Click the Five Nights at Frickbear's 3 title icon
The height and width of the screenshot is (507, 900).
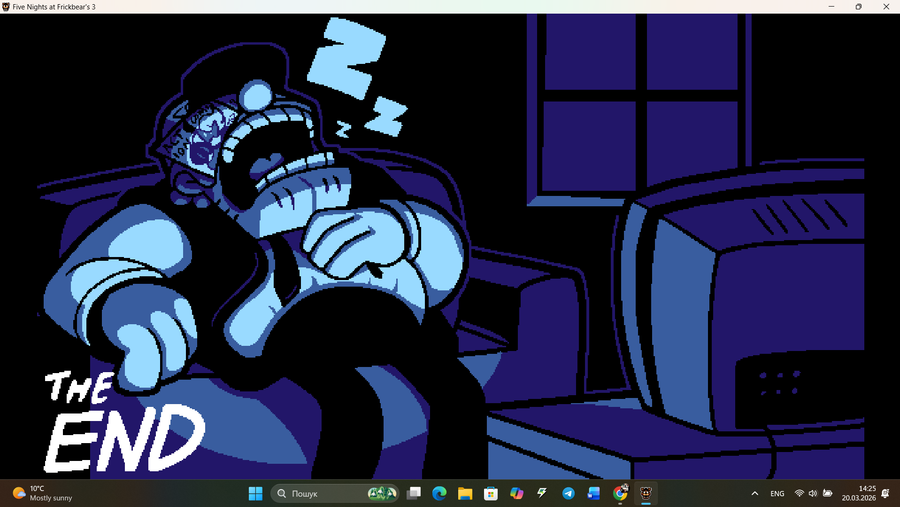6,7
